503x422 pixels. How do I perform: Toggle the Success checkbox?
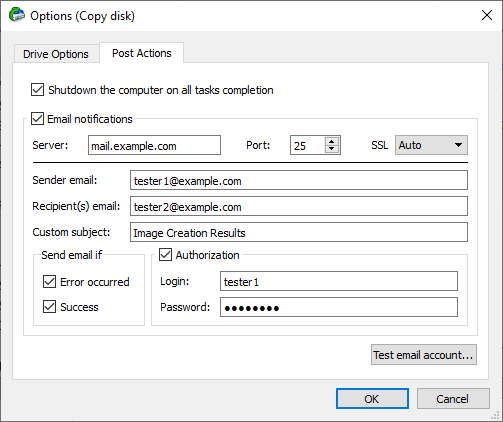49,307
